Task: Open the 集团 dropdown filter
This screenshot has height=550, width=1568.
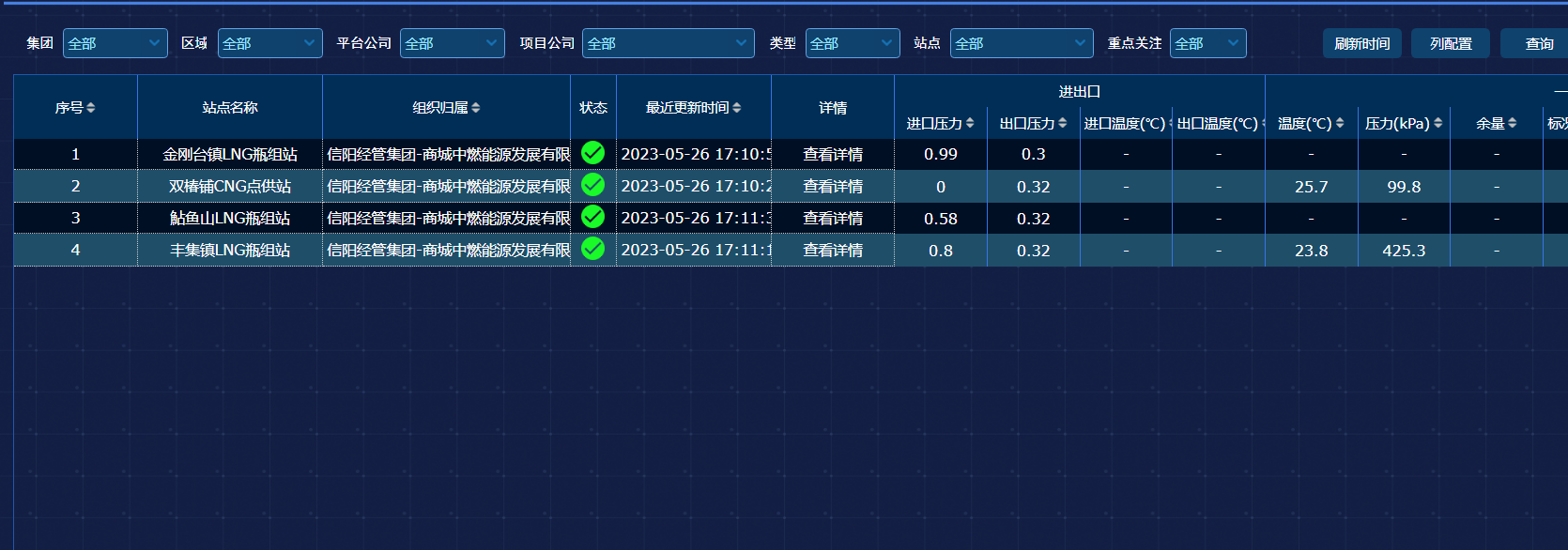Action: [x=115, y=43]
